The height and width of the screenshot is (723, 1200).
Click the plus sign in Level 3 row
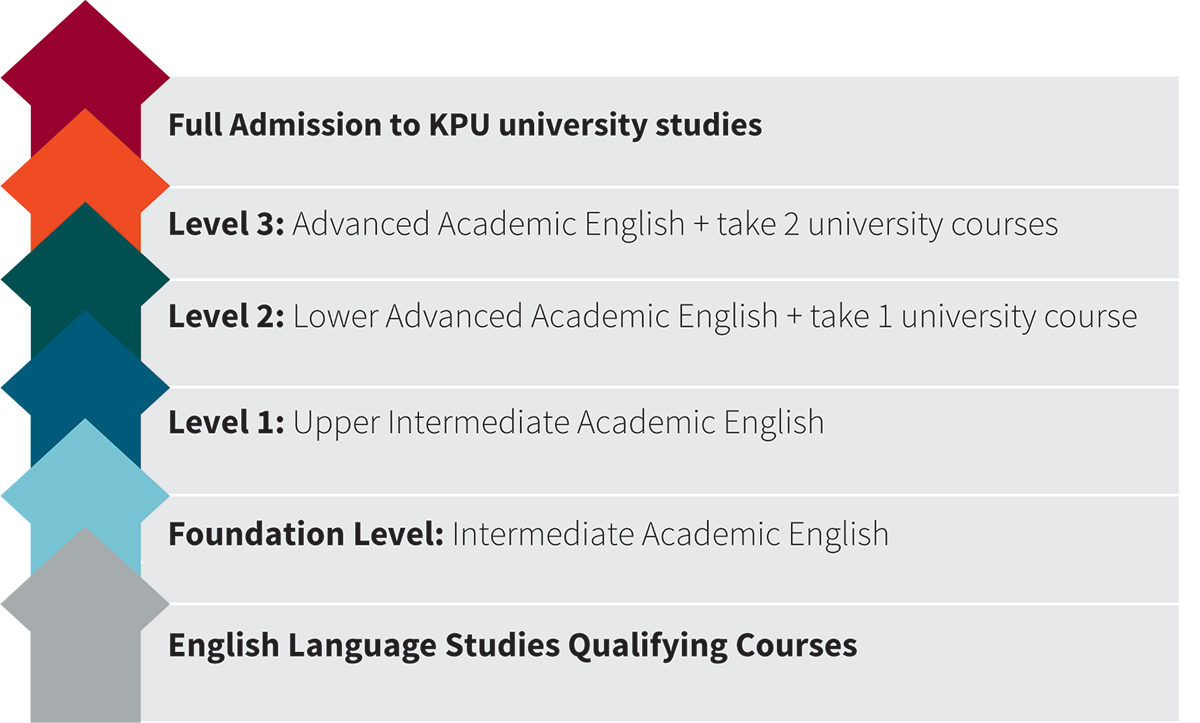pos(702,225)
